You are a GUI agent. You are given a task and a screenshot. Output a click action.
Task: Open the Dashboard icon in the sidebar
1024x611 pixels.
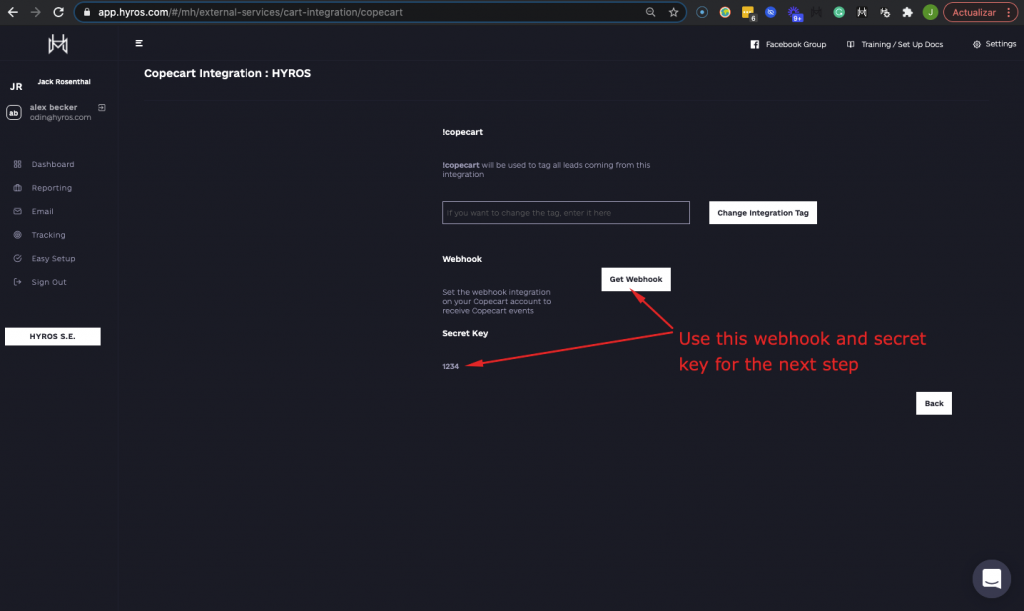(x=18, y=164)
